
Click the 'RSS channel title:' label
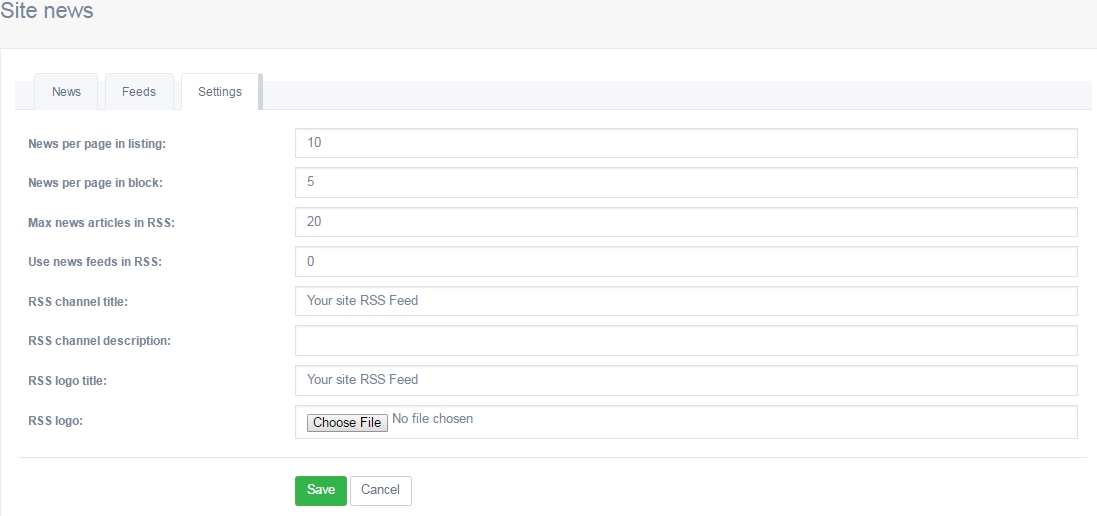click(78, 302)
